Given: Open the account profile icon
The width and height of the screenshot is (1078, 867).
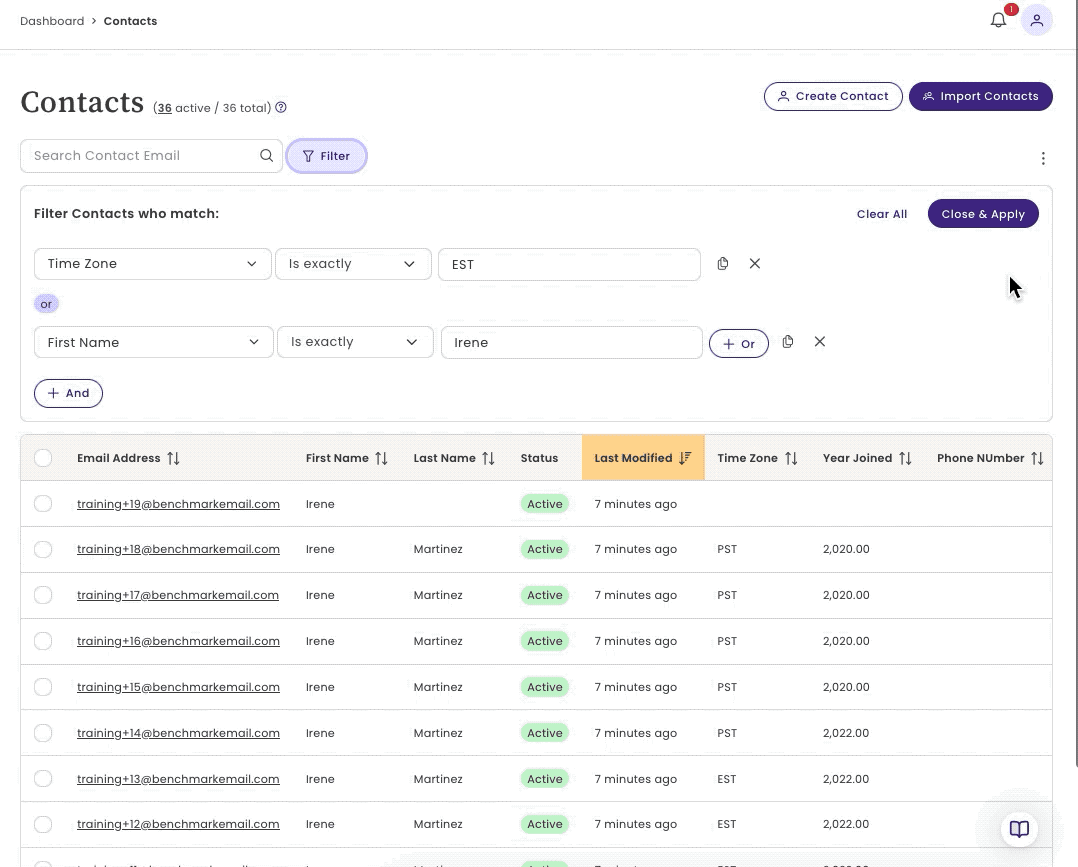Looking at the screenshot, I should [1036, 19].
